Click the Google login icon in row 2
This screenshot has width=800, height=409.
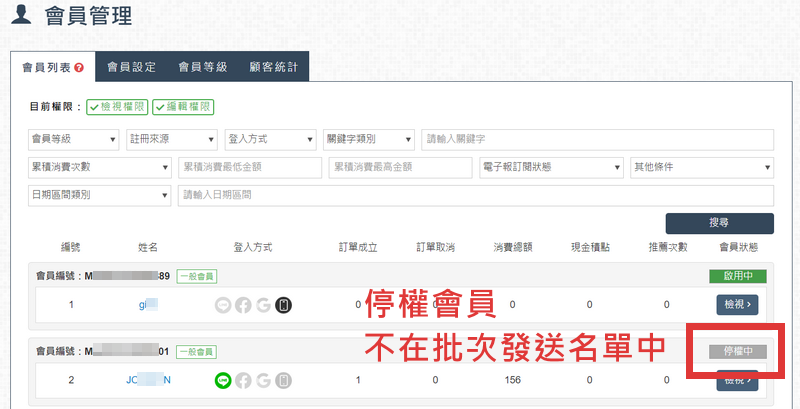coord(263,380)
